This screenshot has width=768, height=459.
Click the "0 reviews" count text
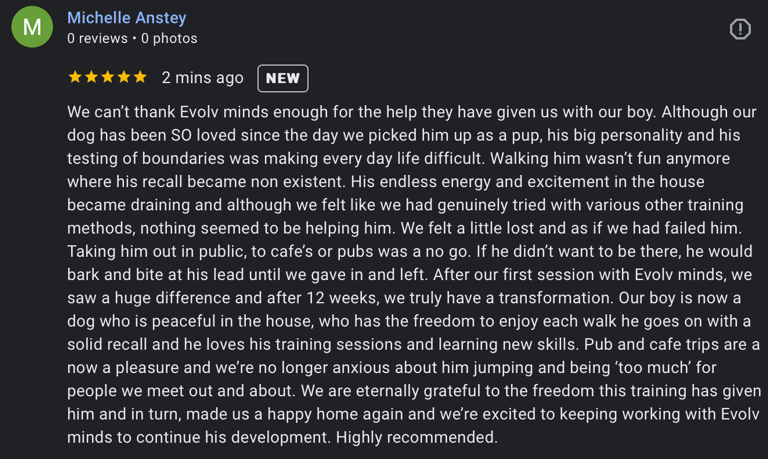coord(97,38)
